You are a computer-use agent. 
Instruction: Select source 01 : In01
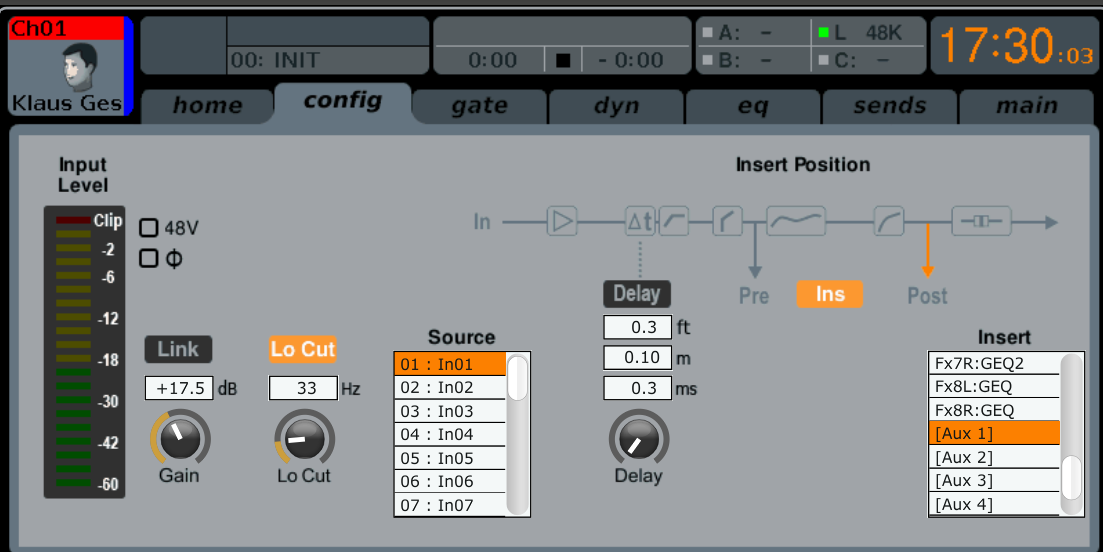pos(450,364)
